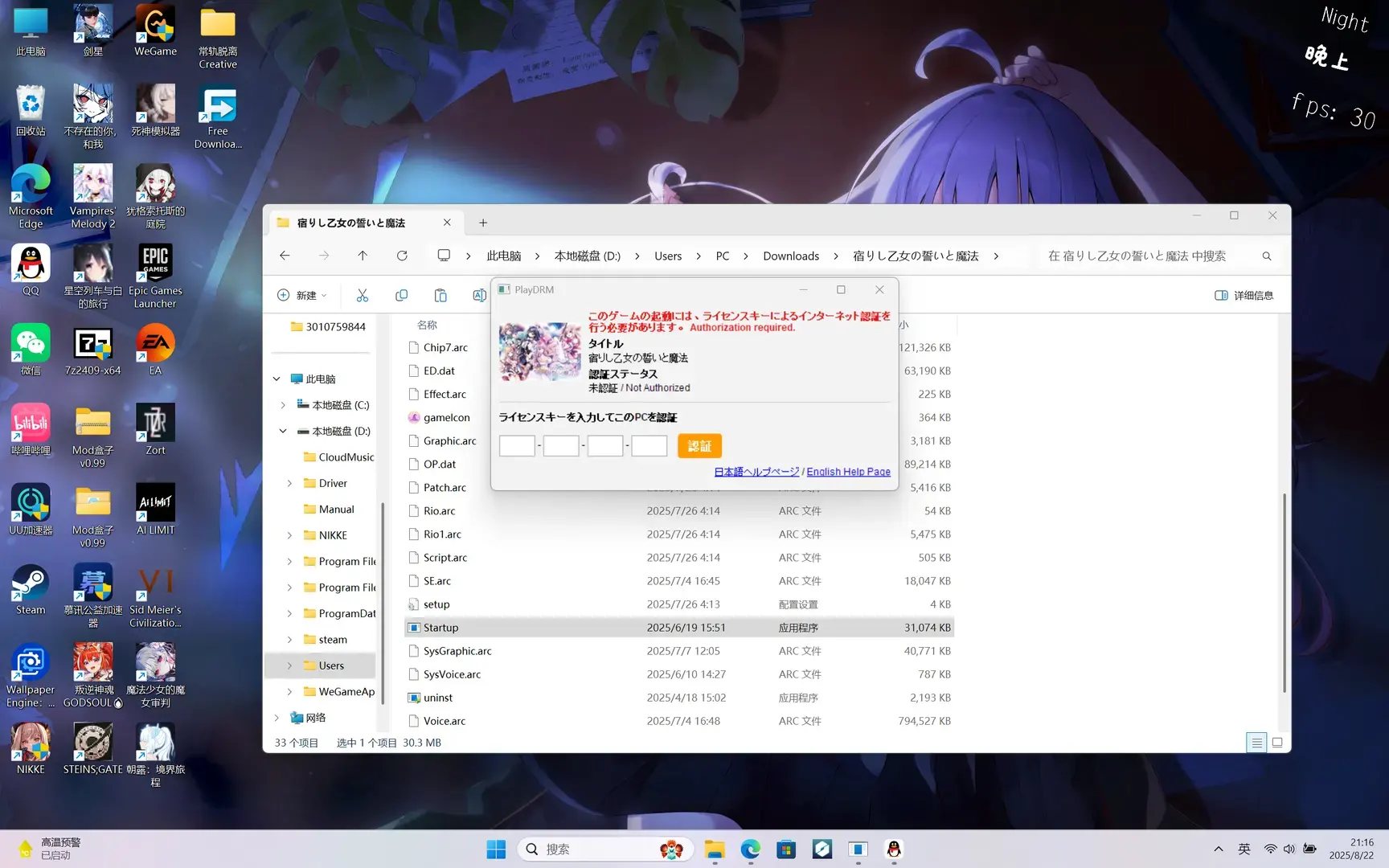The height and width of the screenshot is (868, 1389).
Task: Open the 7z2409-x64 installer icon
Action: [x=93, y=350]
